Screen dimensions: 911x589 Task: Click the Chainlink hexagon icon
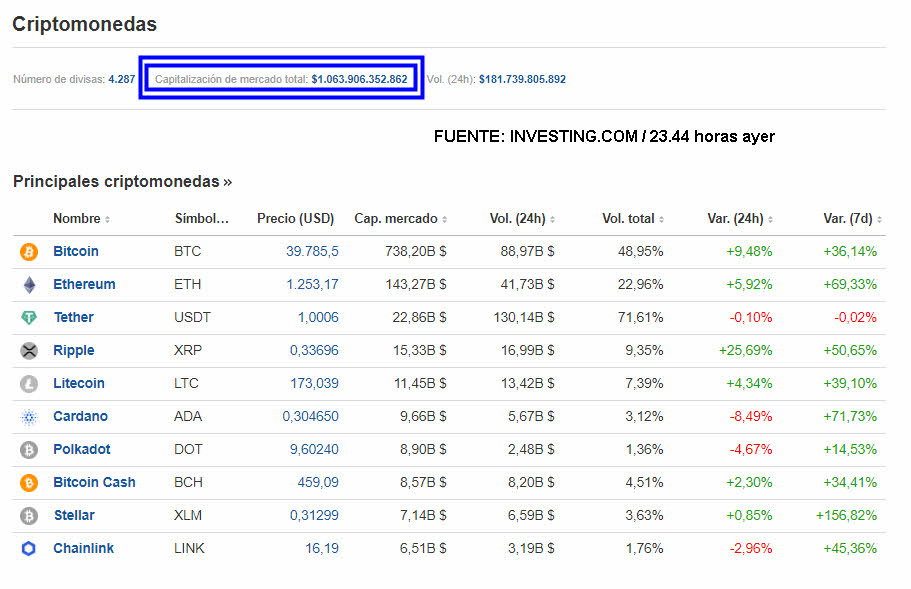click(28, 549)
